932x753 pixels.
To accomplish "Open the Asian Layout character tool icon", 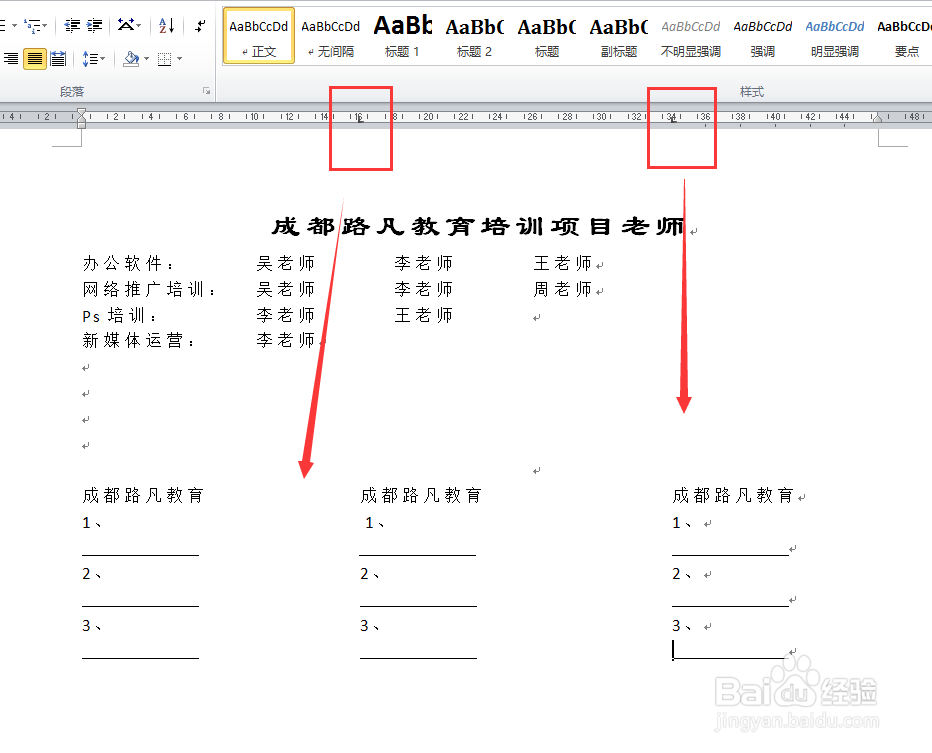I will click(126, 25).
